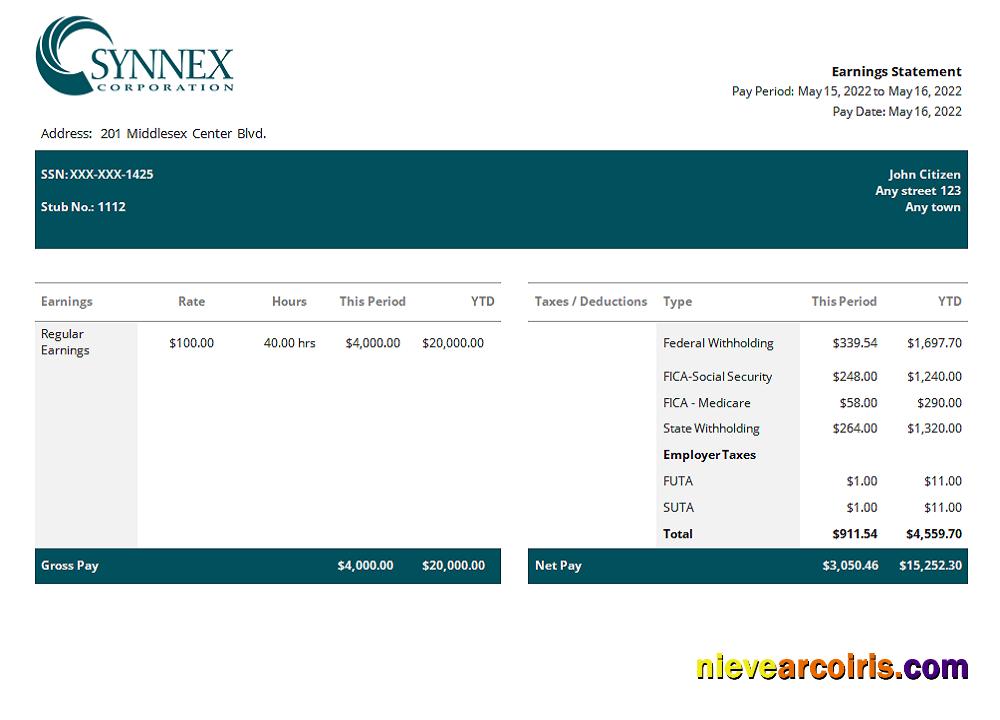This screenshot has width=1000, height=720.
Task: Select the Pay Date May 16, 2022
Action: click(x=922, y=111)
